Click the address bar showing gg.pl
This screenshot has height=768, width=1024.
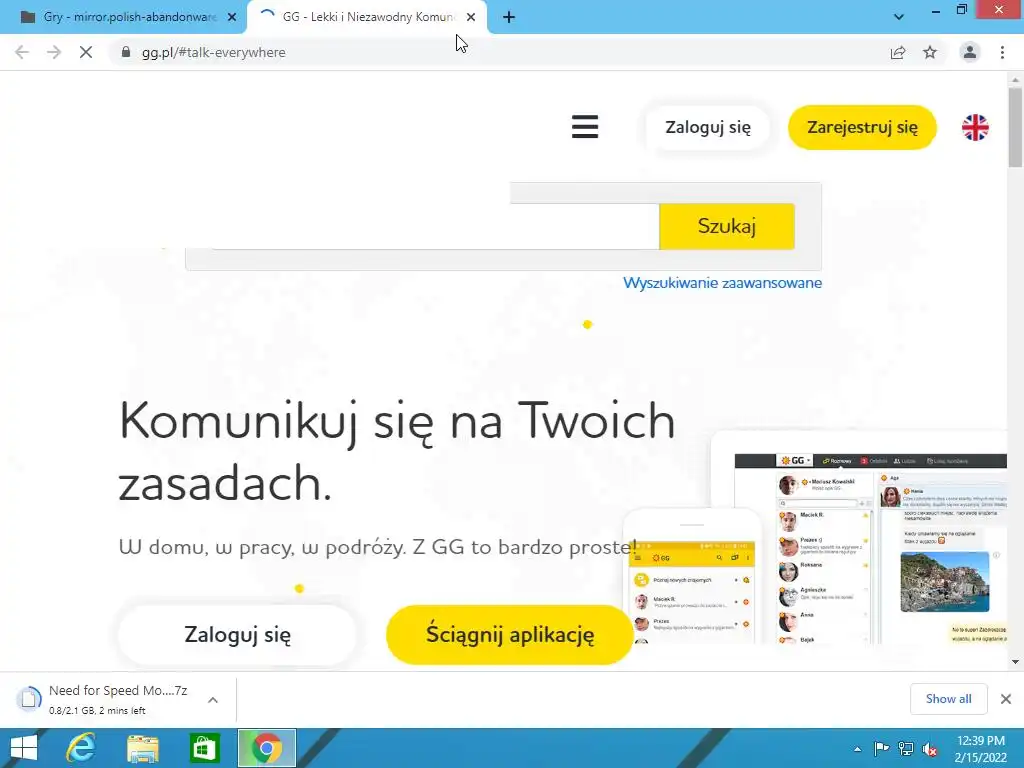click(496, 52)
